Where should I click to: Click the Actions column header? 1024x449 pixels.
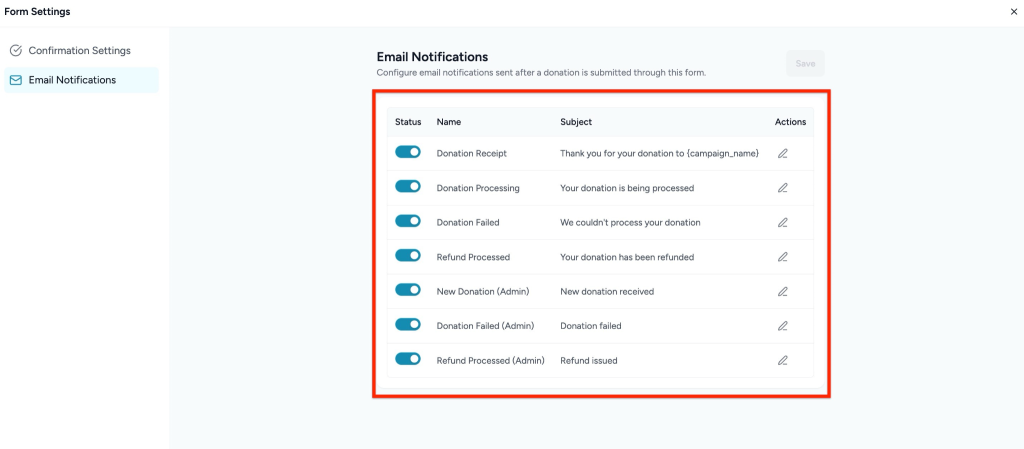(x=790, y=122)
